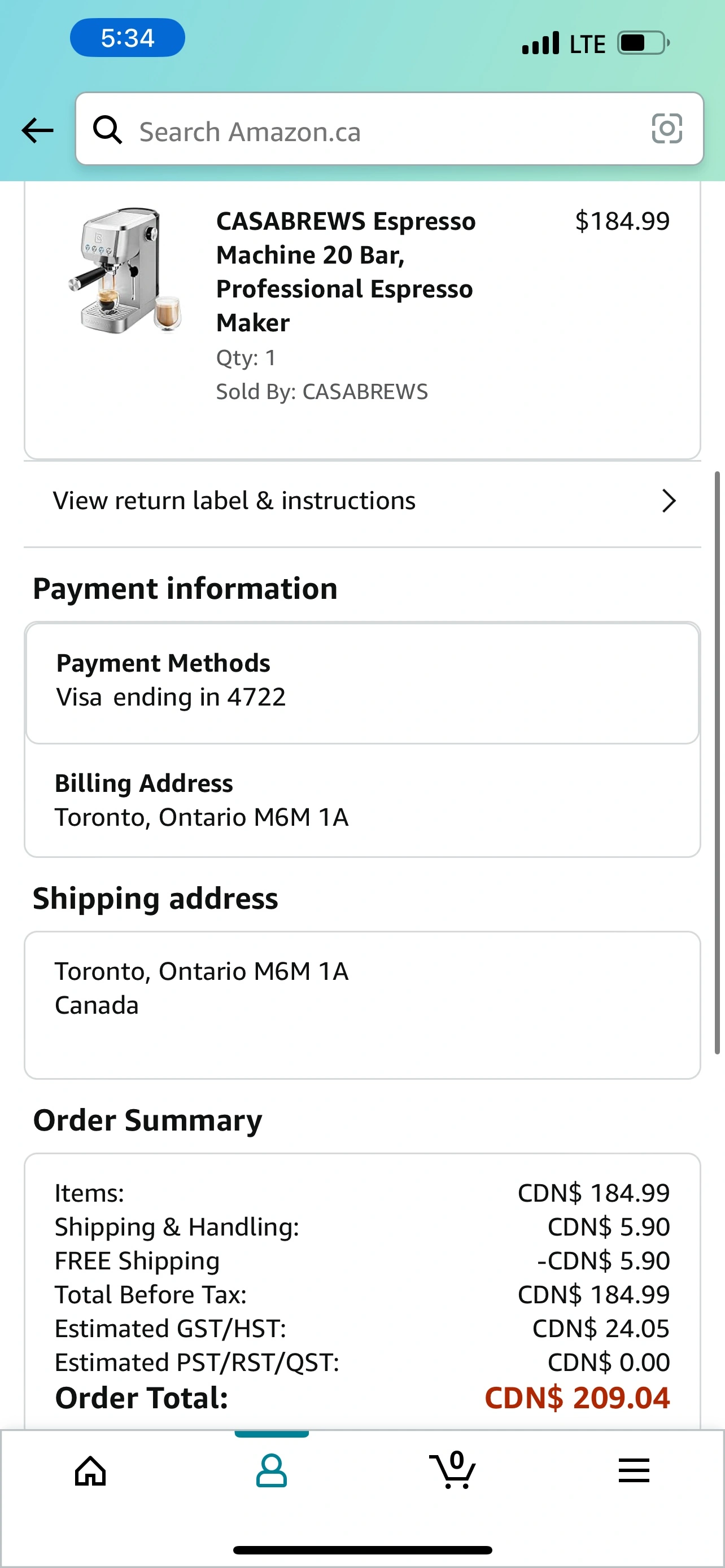Expand return label chevron arrow
This screenshot has height=1568, width=725.
point(669,501)
